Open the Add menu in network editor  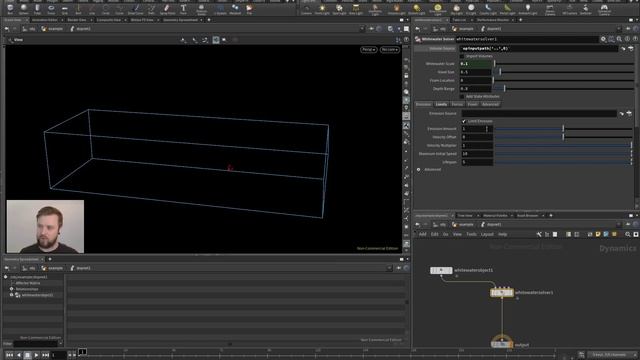(x=422, y=234)
